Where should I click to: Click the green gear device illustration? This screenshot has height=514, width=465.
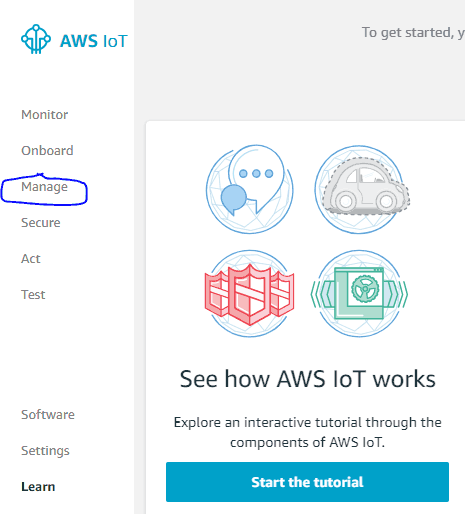(359, 294)
